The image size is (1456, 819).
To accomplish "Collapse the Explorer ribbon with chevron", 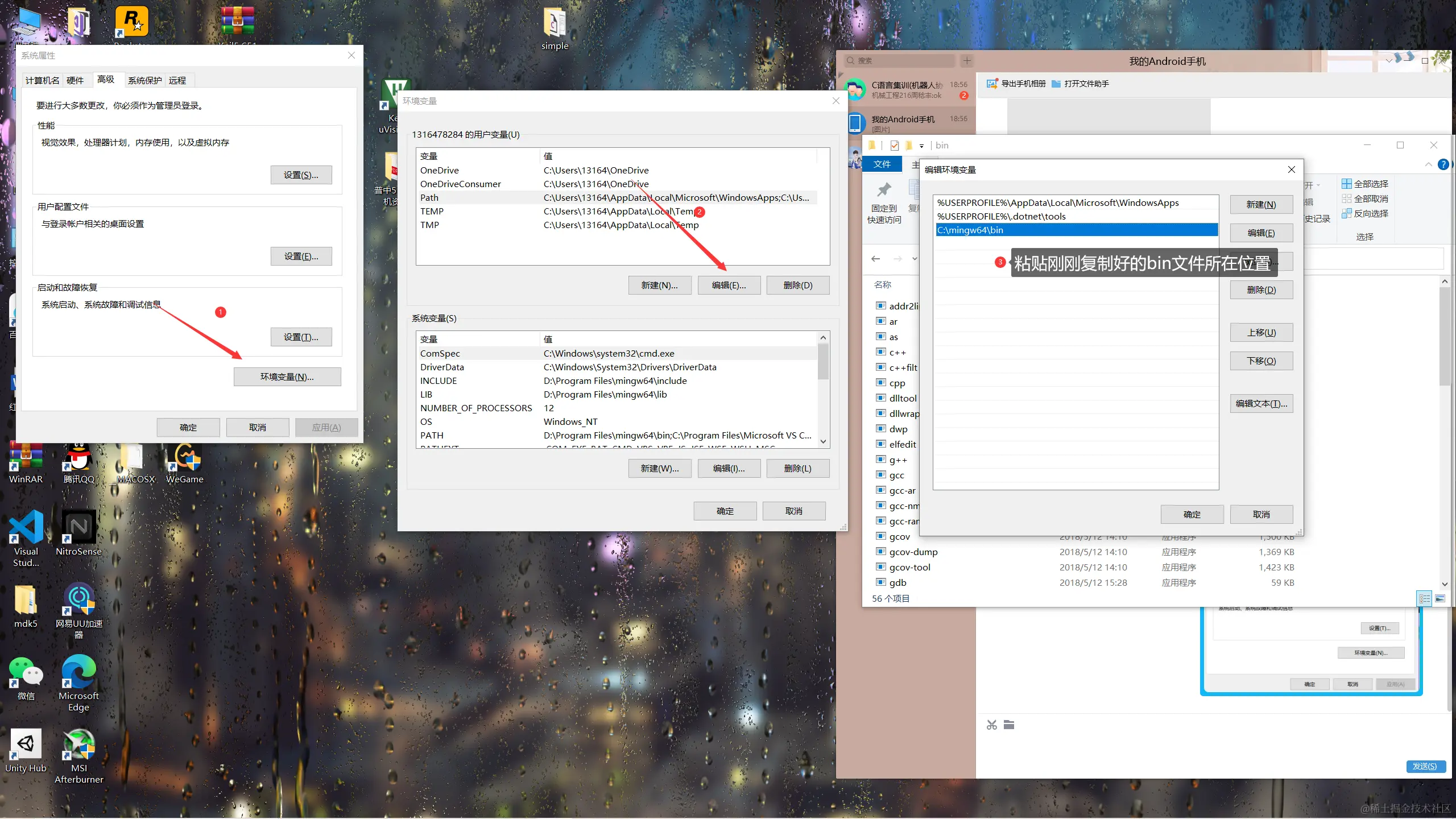I will point(1428,164).
